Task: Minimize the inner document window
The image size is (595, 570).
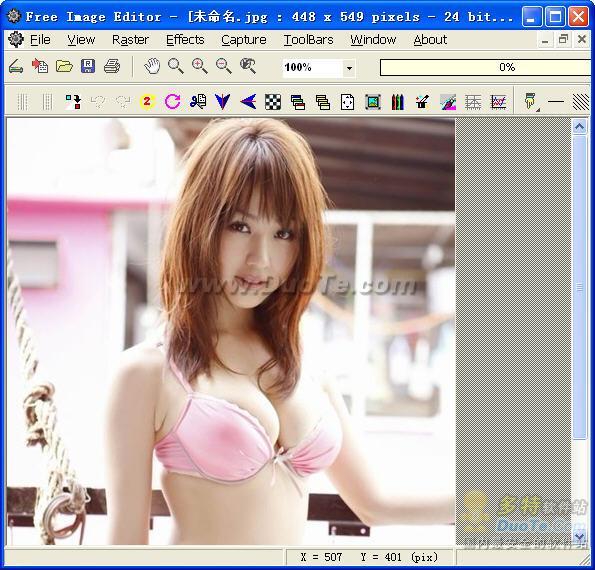Action: click(x=545, y=40)
